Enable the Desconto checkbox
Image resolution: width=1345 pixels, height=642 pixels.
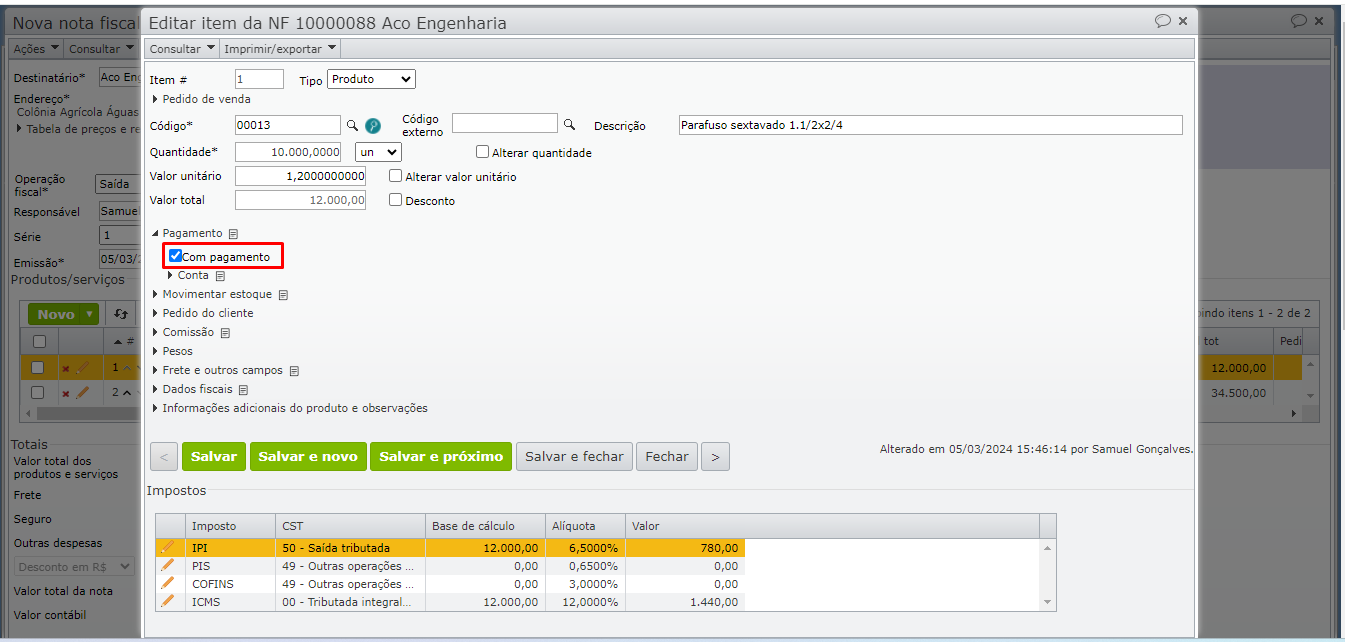396,200
